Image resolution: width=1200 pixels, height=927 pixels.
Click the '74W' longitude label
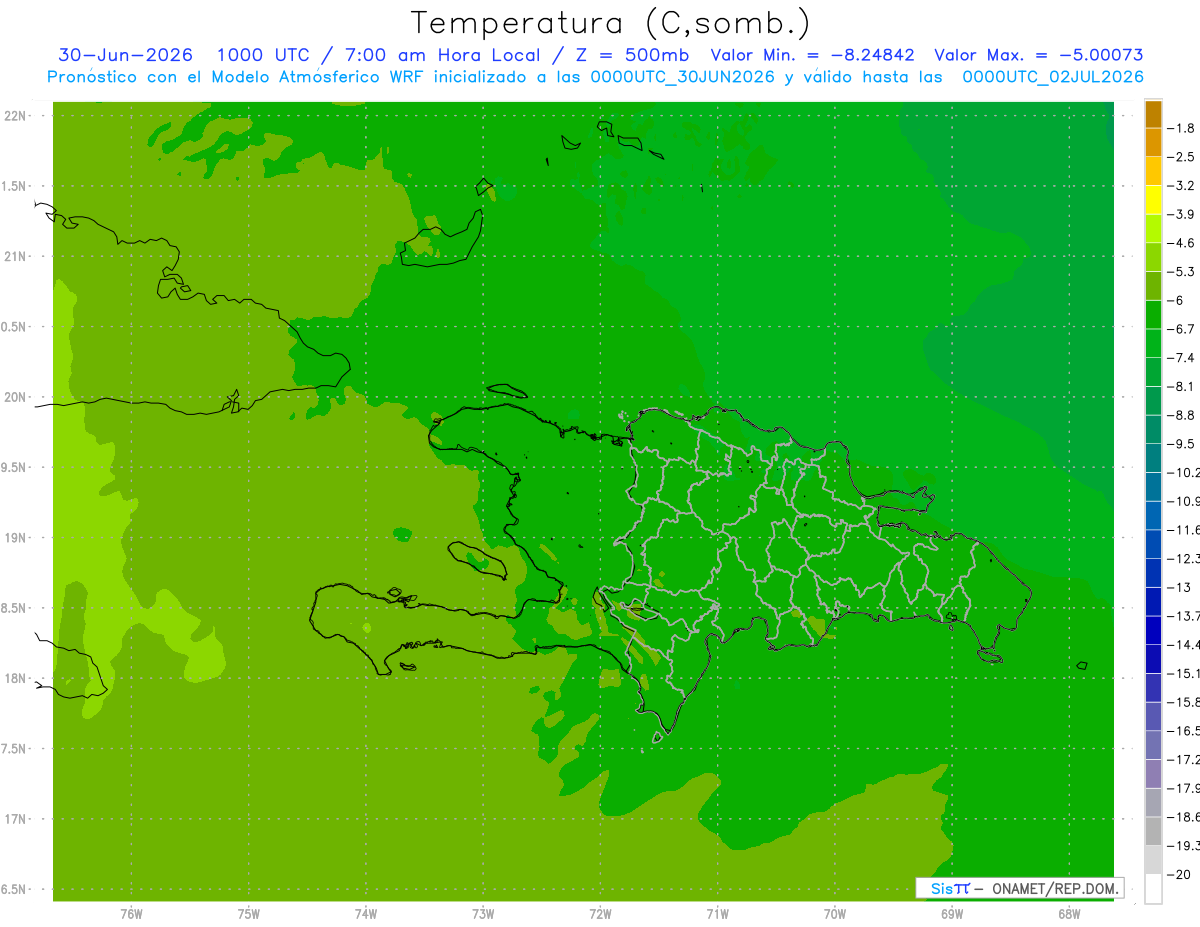coord(365,913)
